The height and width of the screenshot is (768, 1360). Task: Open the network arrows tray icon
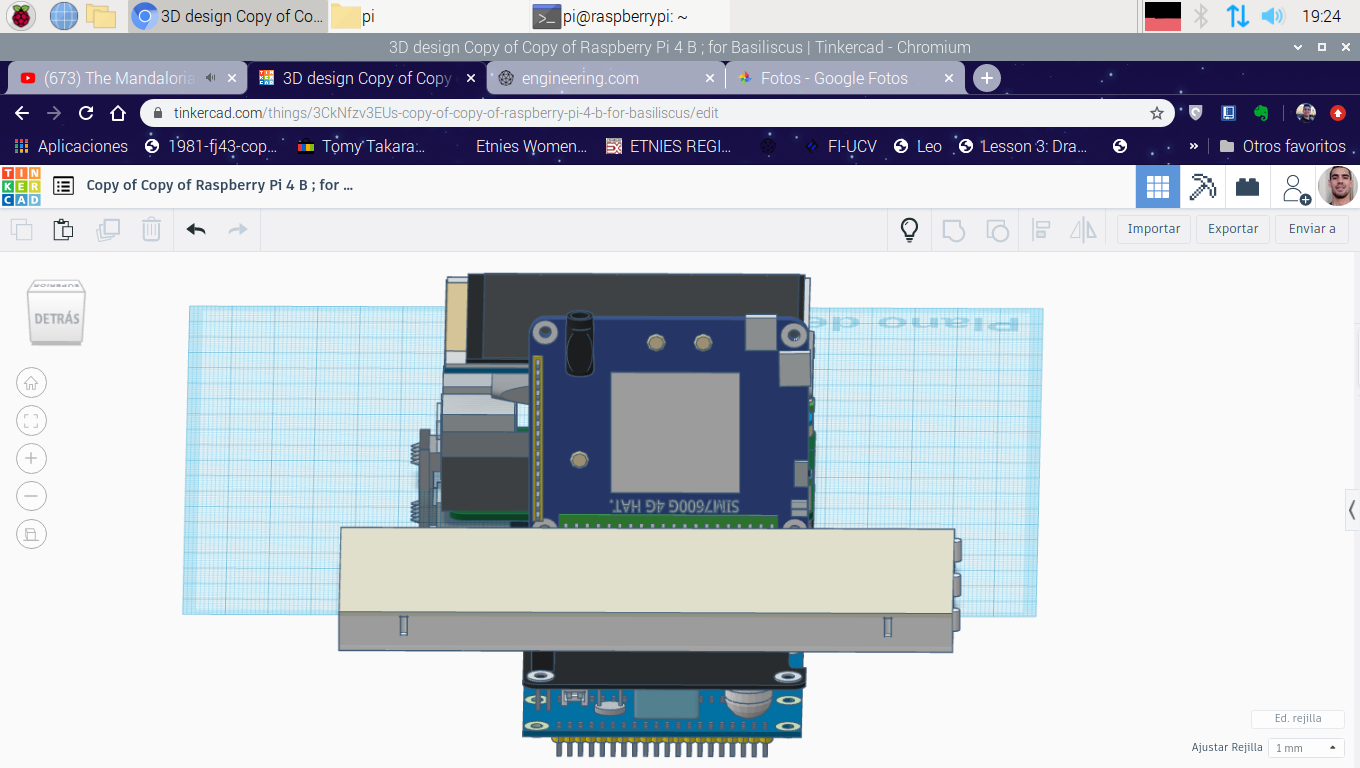[x=1237, y=16]
